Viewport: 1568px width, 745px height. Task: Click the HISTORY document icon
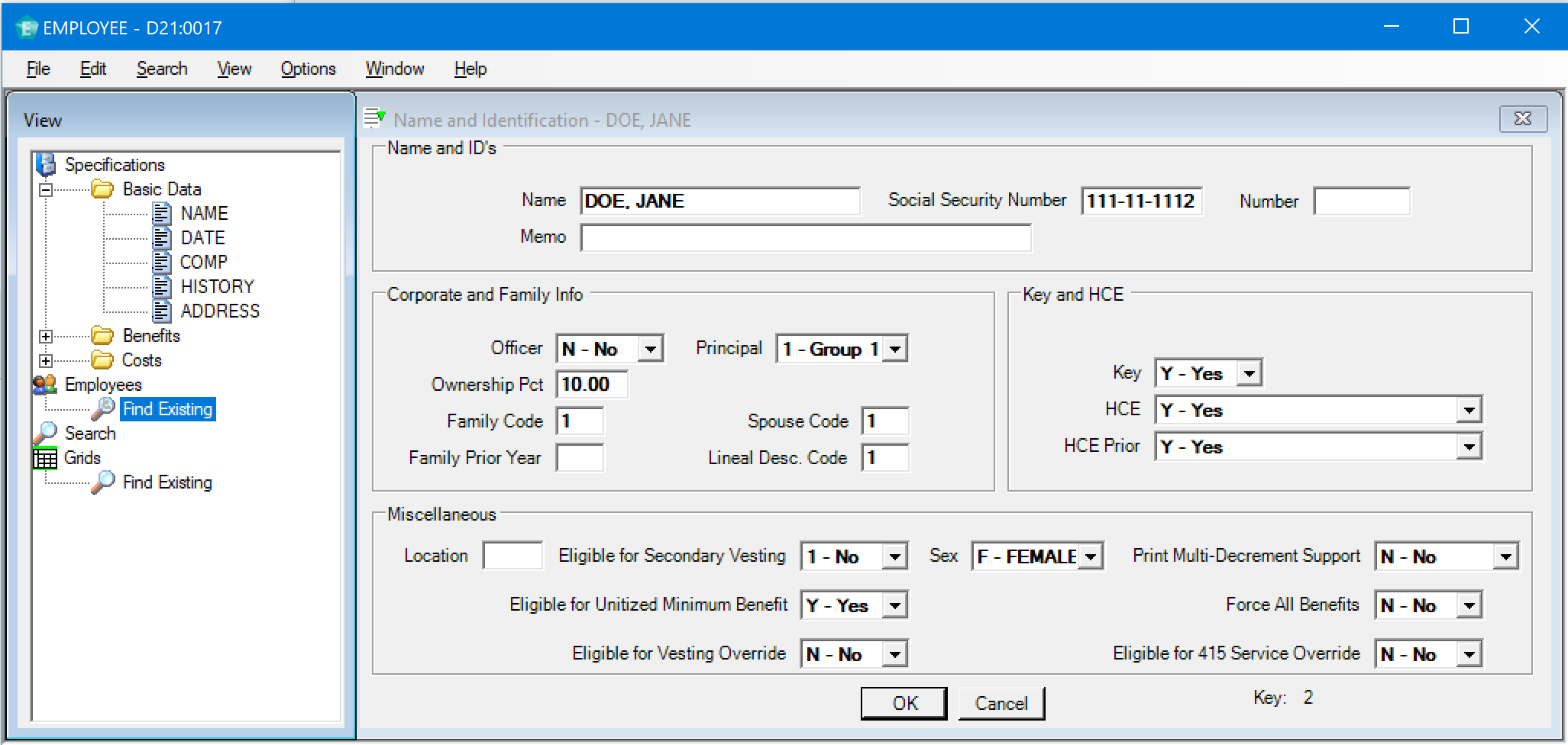[162, 286]
